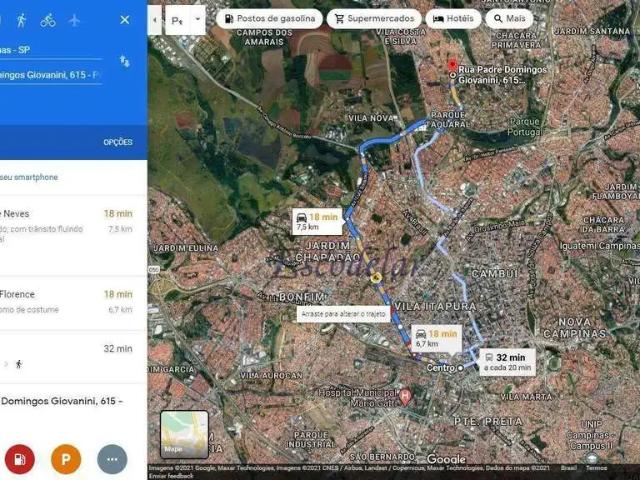Click the PTE. PRETA label
The width and height of the screenshot is (640, 480).
tap(488, 421)
